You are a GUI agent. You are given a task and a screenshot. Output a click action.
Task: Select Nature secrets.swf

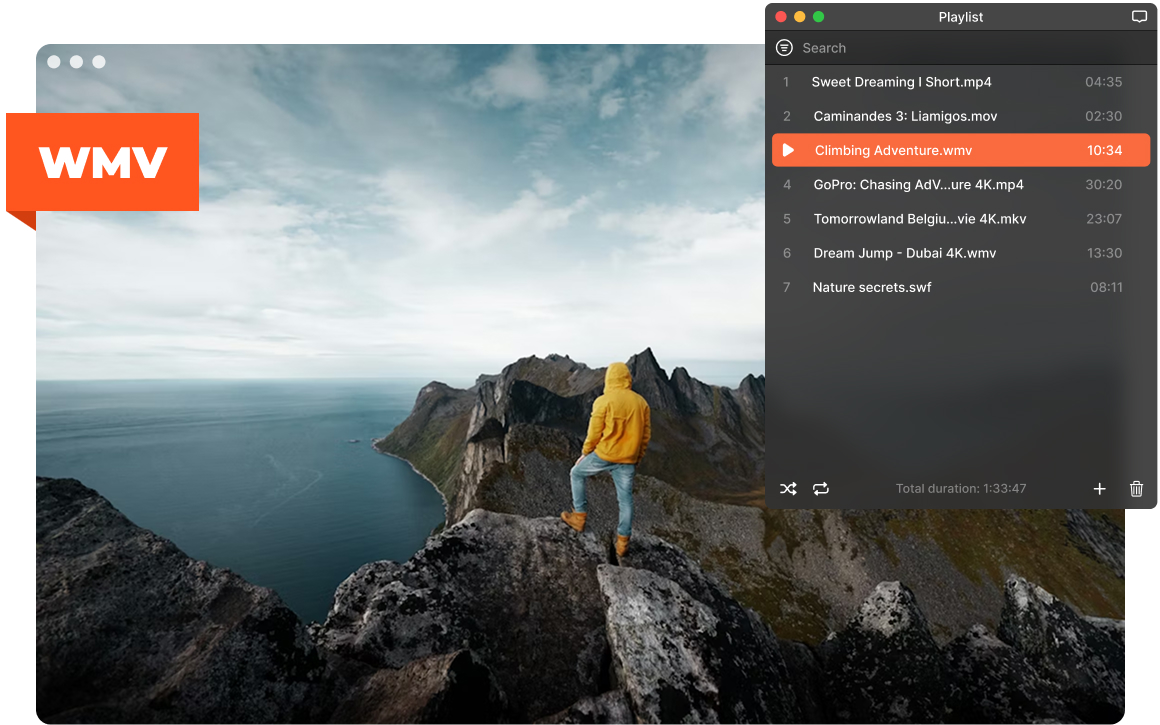[960, 287]
